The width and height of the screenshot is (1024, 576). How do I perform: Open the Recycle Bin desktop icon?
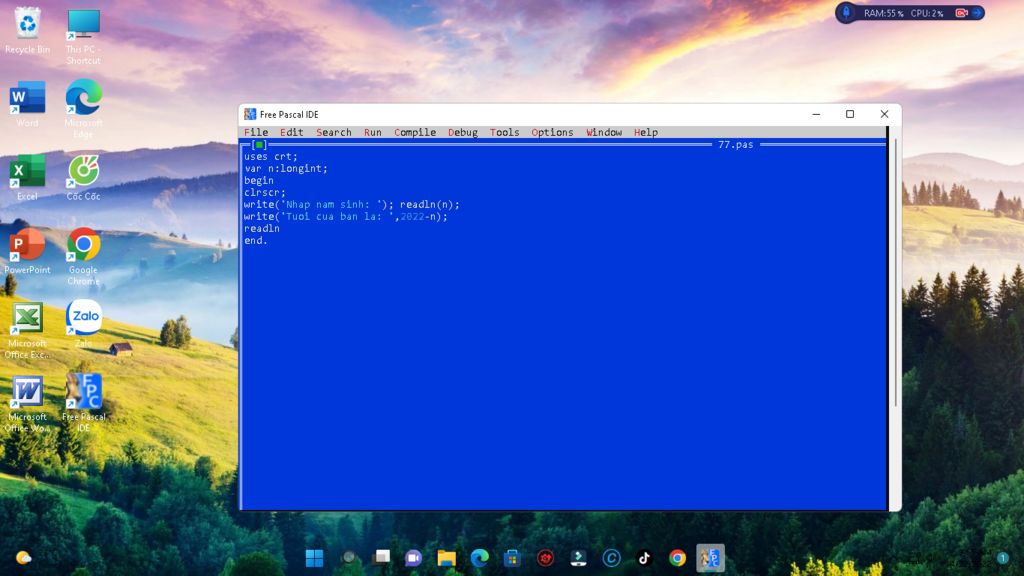coord(27,30)
